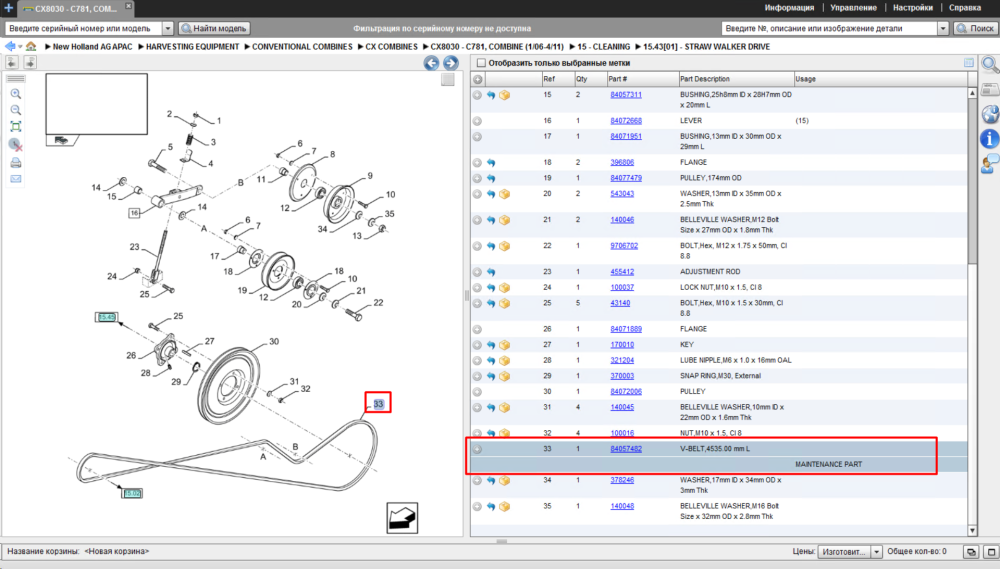
Task: Open 15.45 reference tag in diagram
Action: pyautogui.click(x=107, y=317)
